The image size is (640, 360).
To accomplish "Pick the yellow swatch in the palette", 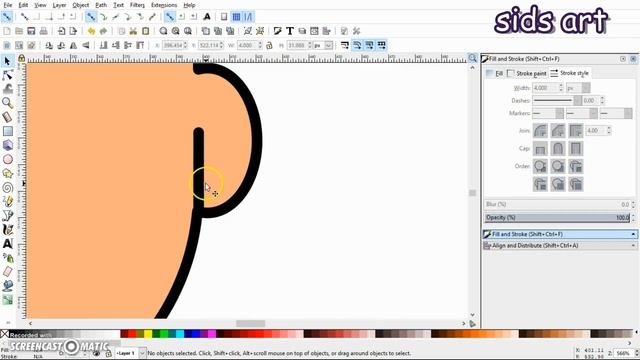I will [x=148, y=334].
